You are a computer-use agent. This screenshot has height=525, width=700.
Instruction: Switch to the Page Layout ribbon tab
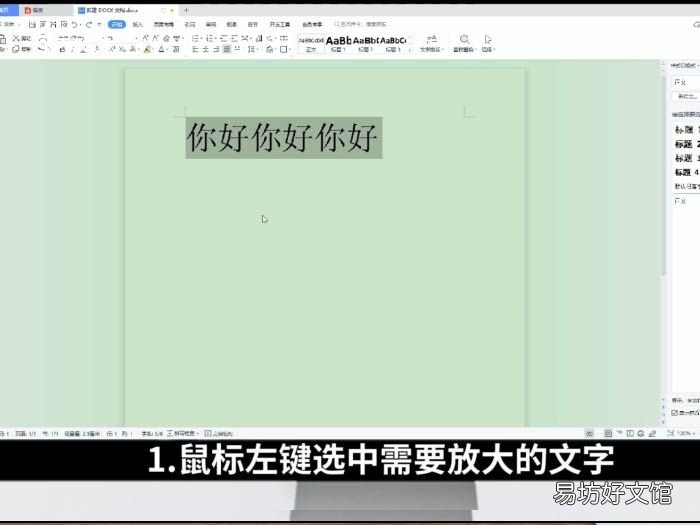[163, 25]
